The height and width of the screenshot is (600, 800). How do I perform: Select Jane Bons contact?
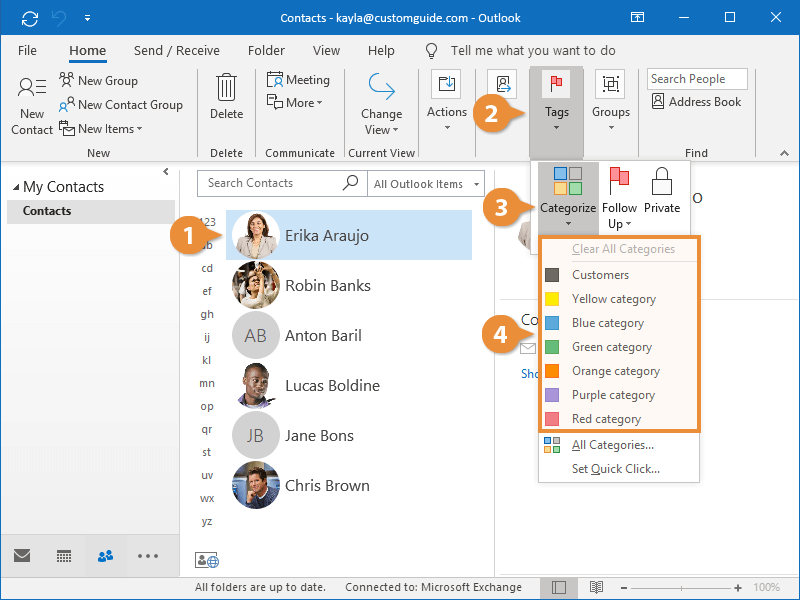coord(349,435)
